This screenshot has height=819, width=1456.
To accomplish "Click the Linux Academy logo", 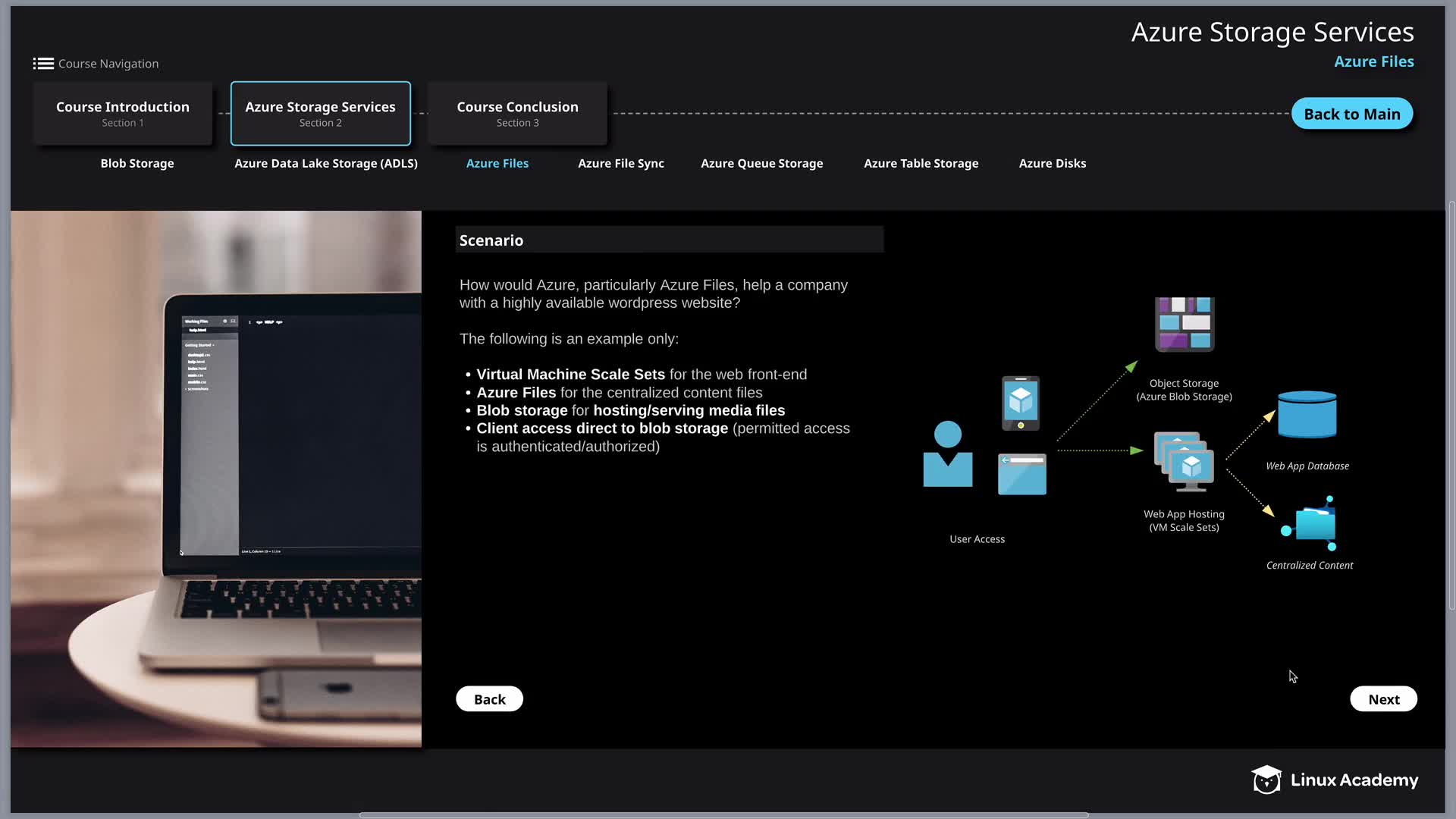I will pyautogui.click(x=1334, y=780).
